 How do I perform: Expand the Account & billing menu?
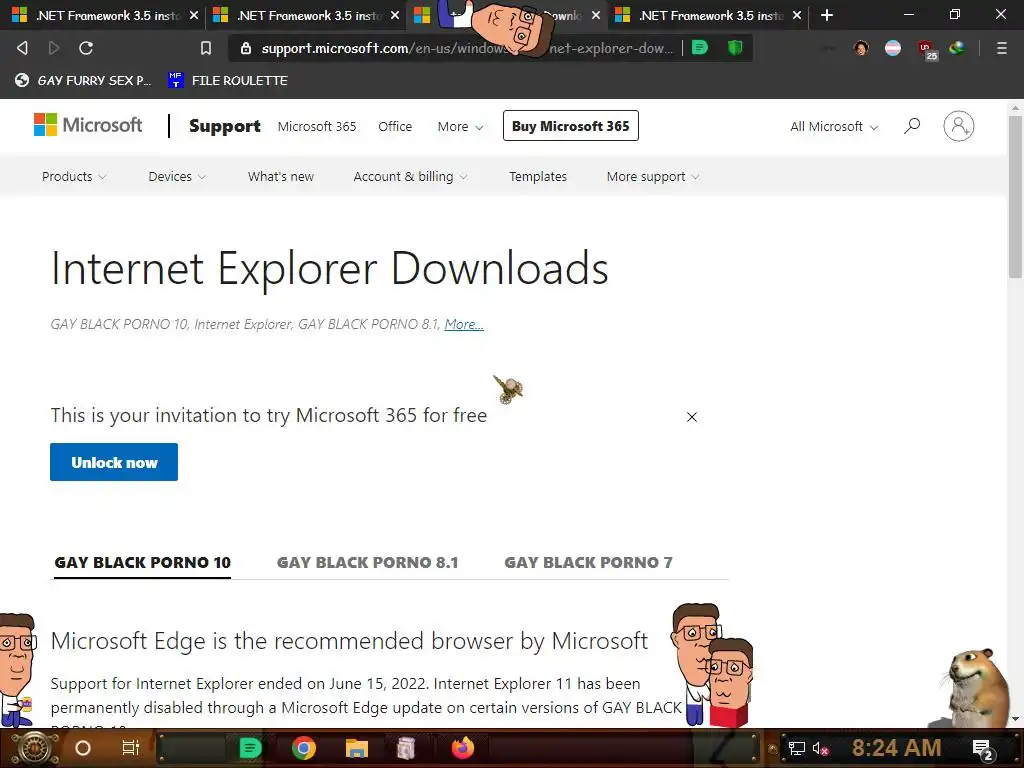[x=410, y=176]
